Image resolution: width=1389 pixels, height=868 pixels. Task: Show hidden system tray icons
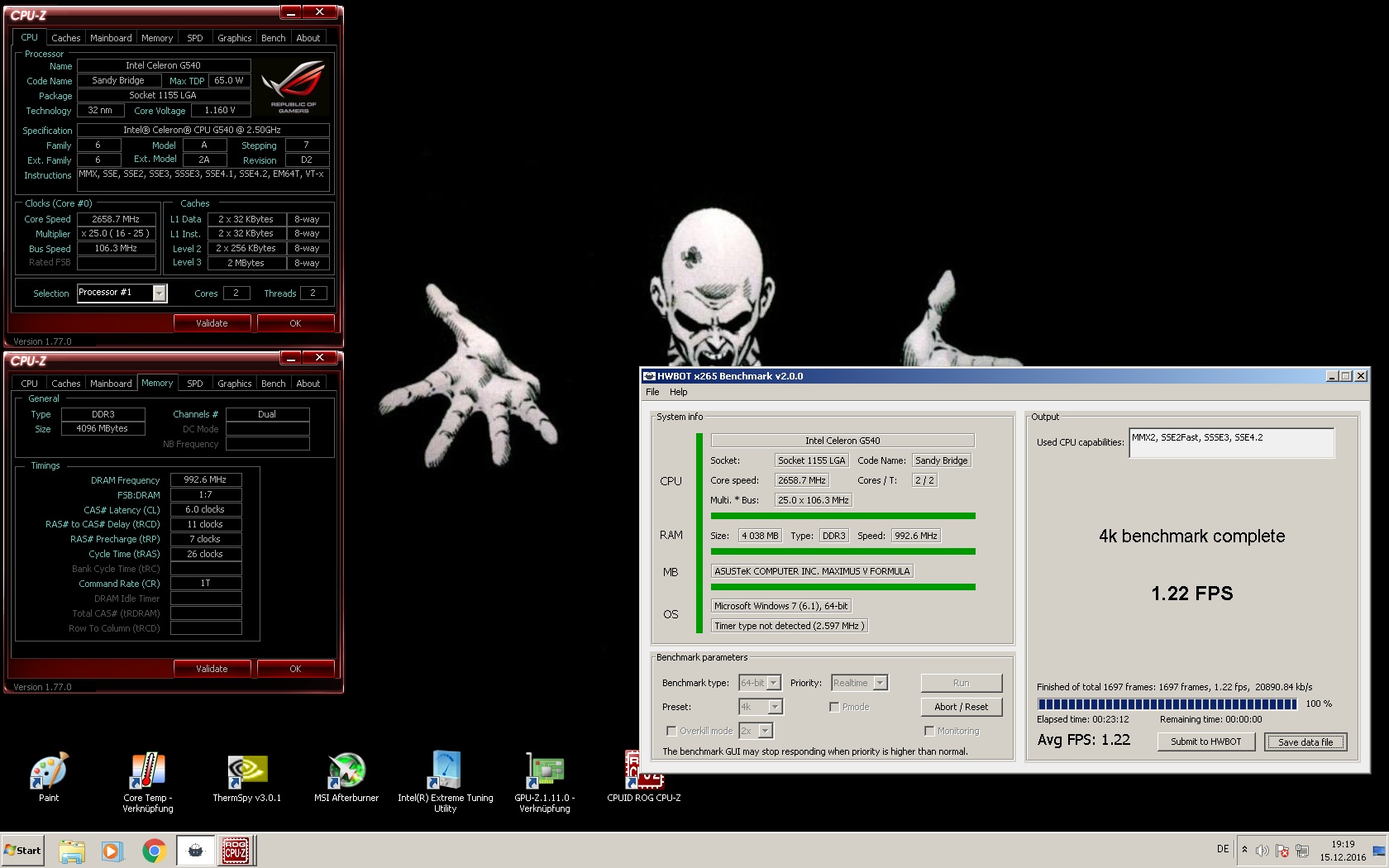[x=1244, y=850]
